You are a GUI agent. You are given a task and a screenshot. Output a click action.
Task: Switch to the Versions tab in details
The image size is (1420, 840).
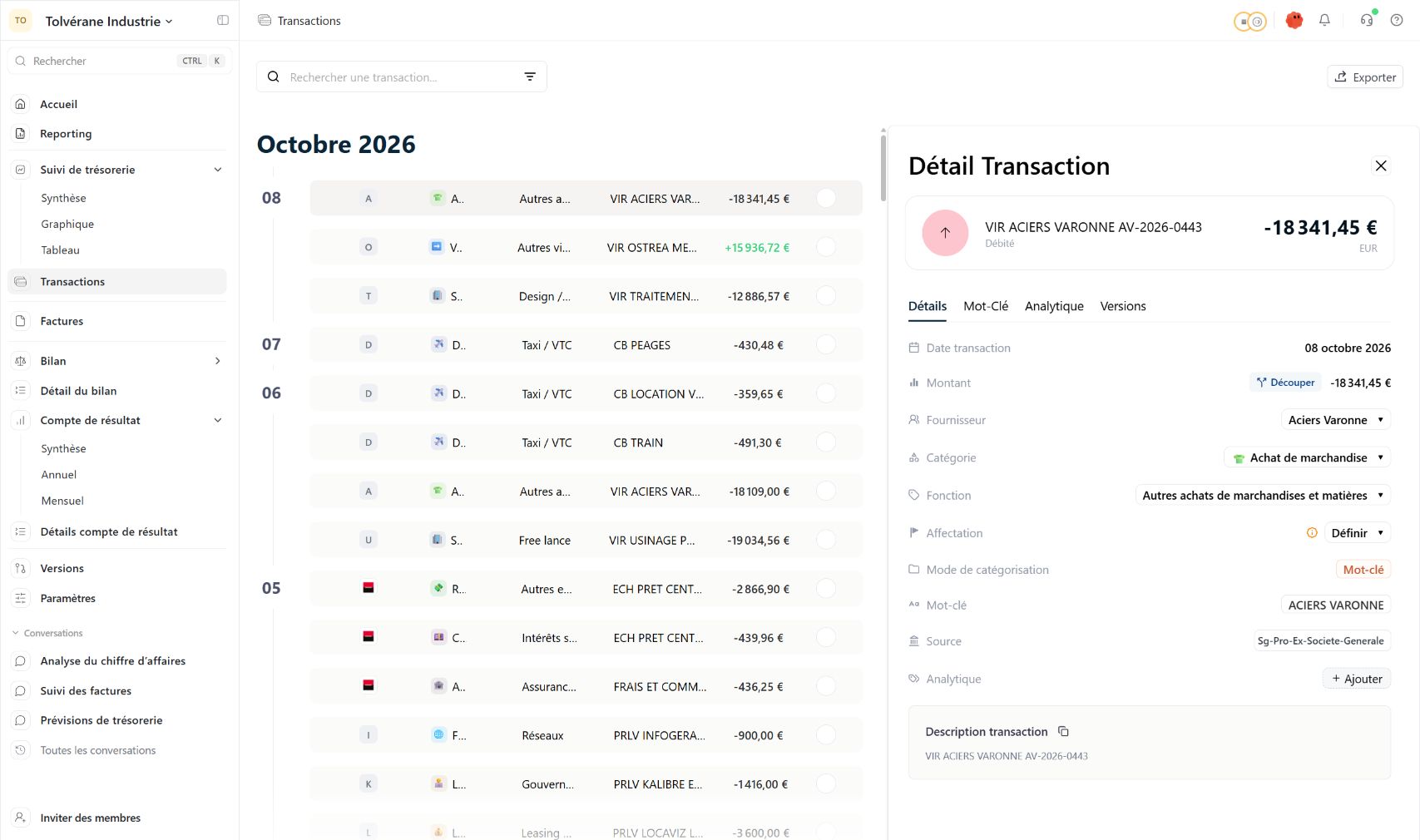pos(1123,306)
